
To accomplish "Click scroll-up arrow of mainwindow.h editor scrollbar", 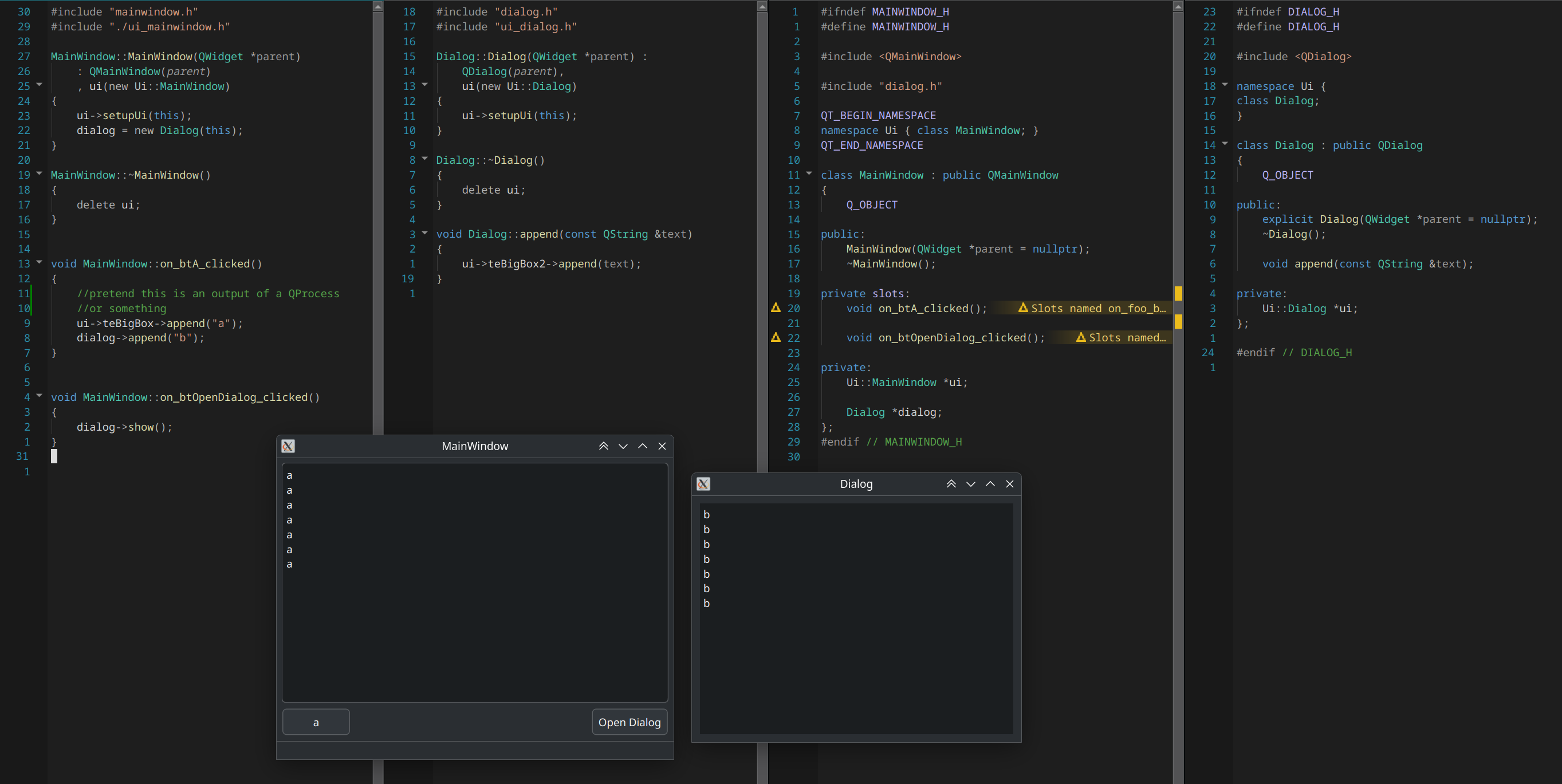I will coord(1178,6).
